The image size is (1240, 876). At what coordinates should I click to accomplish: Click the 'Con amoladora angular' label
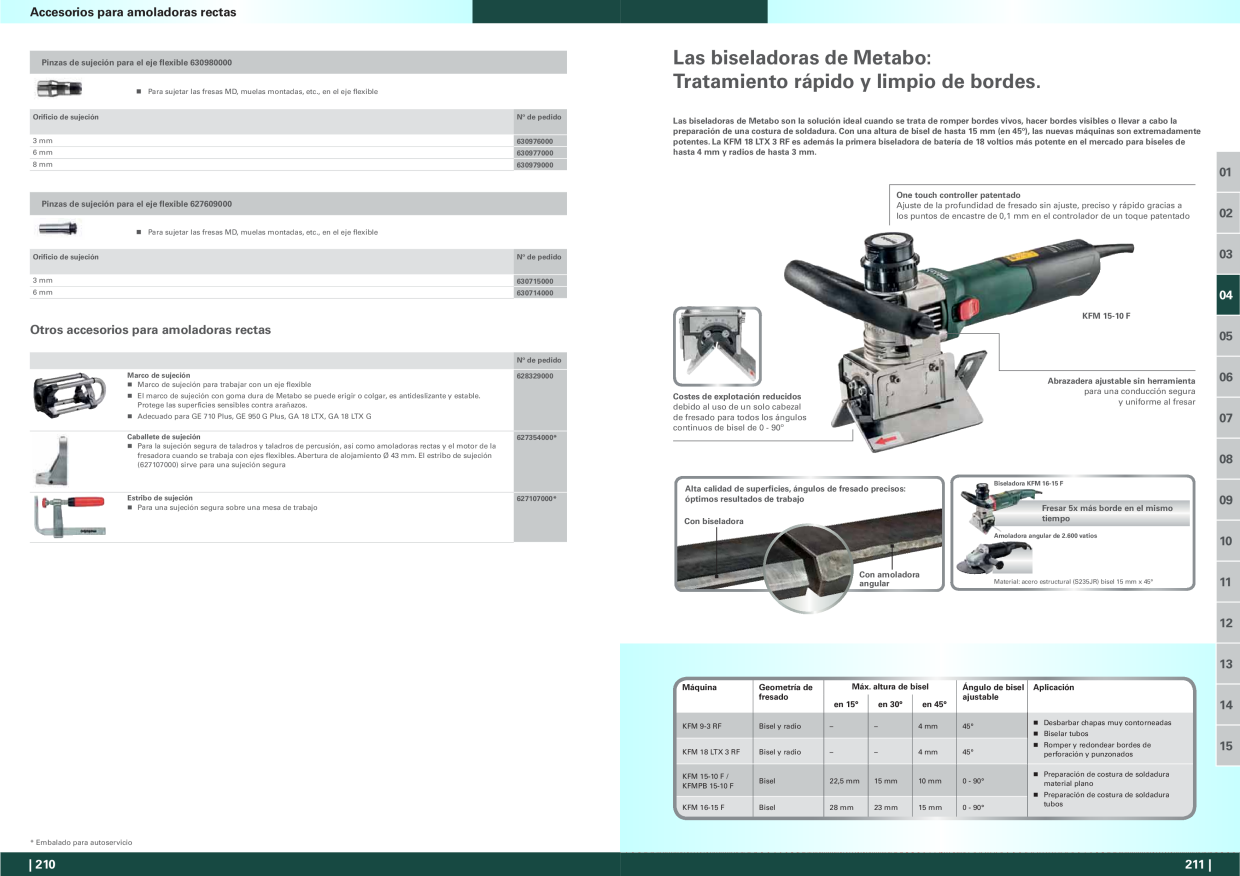point(889,579)
